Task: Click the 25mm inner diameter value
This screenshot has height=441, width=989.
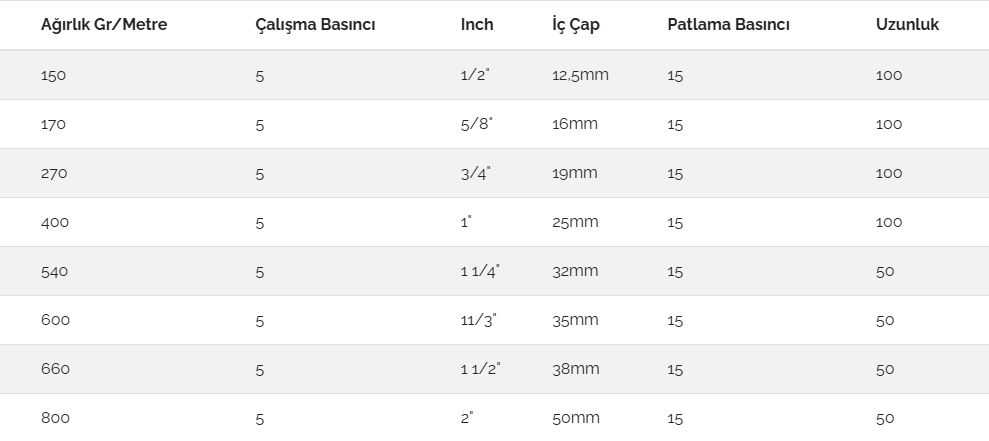Action: pos(575,222)
